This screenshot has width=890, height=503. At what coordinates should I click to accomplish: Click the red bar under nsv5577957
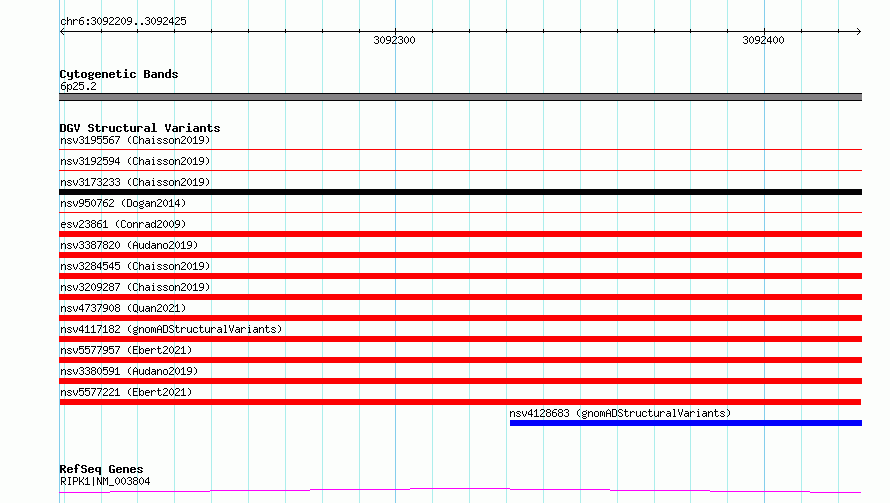pyautogui.click(x=460, y=360)
